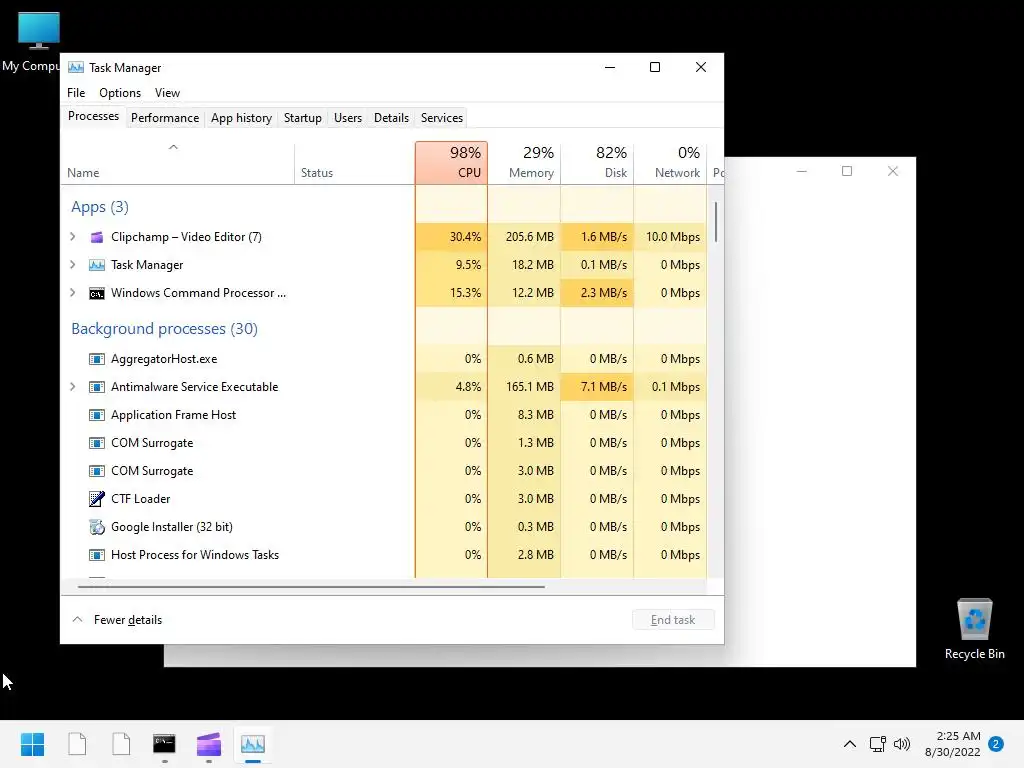The width and height of the screenshot is (1024, 768).
Task: Click the CTF Loader pencil icon
Action: pyautogui.click(x=97, y=499)
